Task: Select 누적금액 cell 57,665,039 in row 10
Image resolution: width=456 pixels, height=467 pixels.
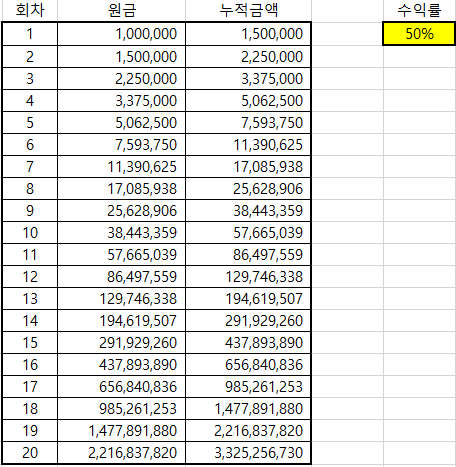Action: point(248,233)
